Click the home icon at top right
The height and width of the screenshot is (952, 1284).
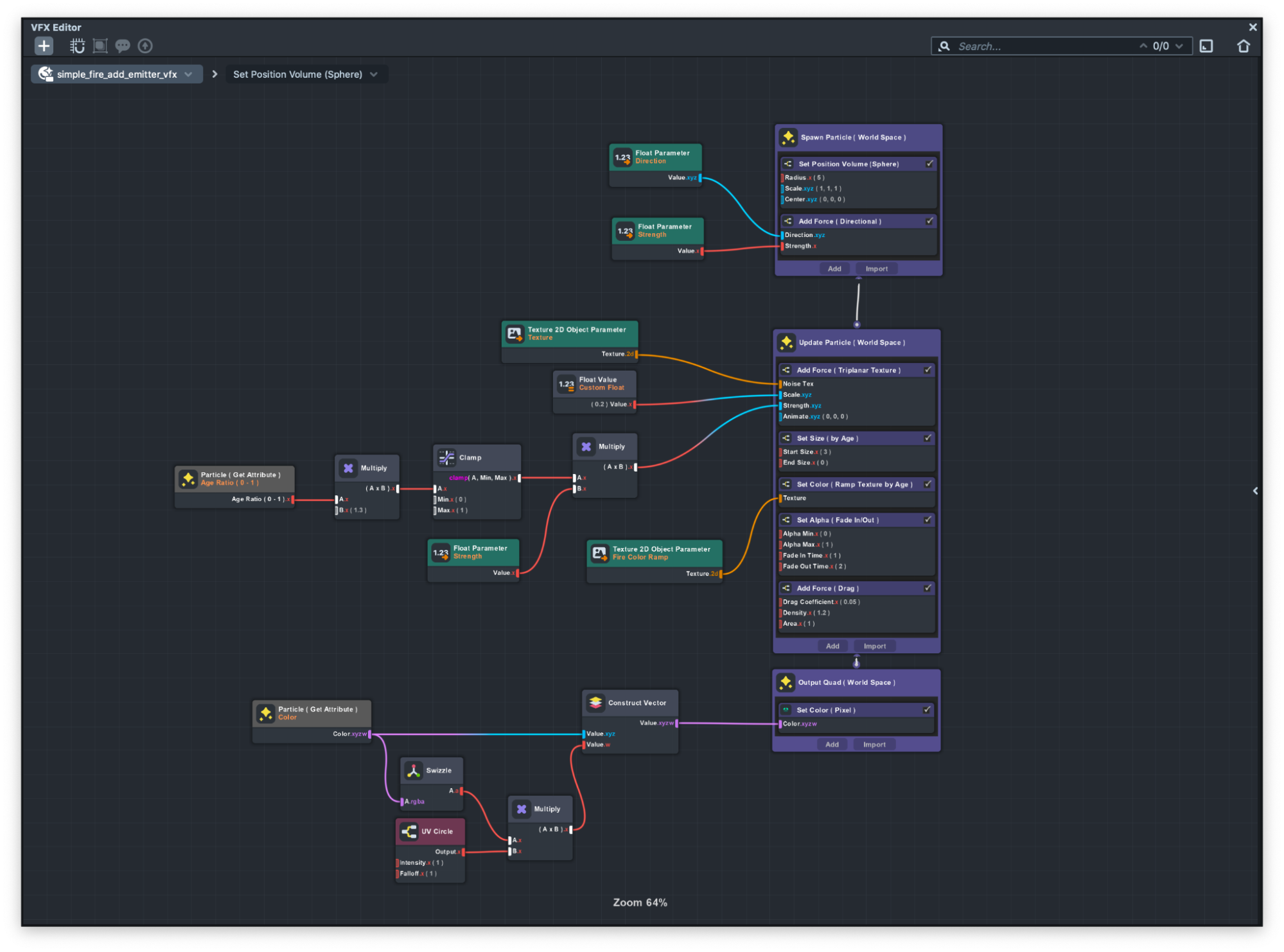(1243, 46)
